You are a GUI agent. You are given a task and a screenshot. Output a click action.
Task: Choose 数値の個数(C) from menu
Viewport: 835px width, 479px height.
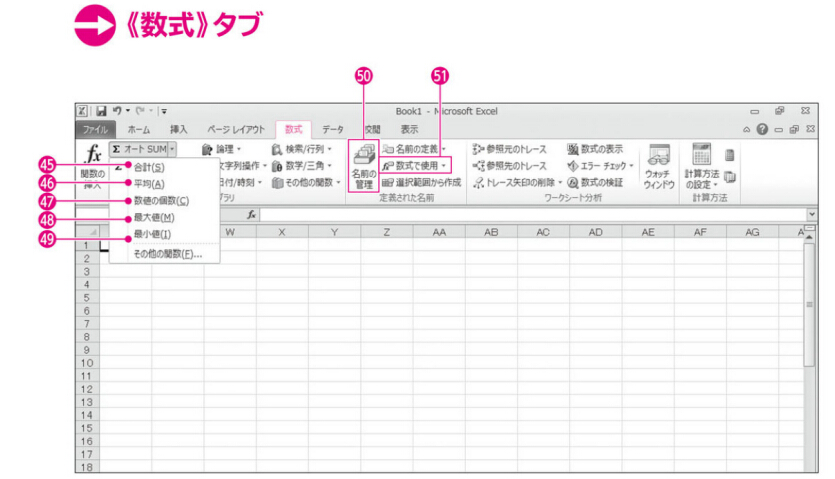coord(165,201)
